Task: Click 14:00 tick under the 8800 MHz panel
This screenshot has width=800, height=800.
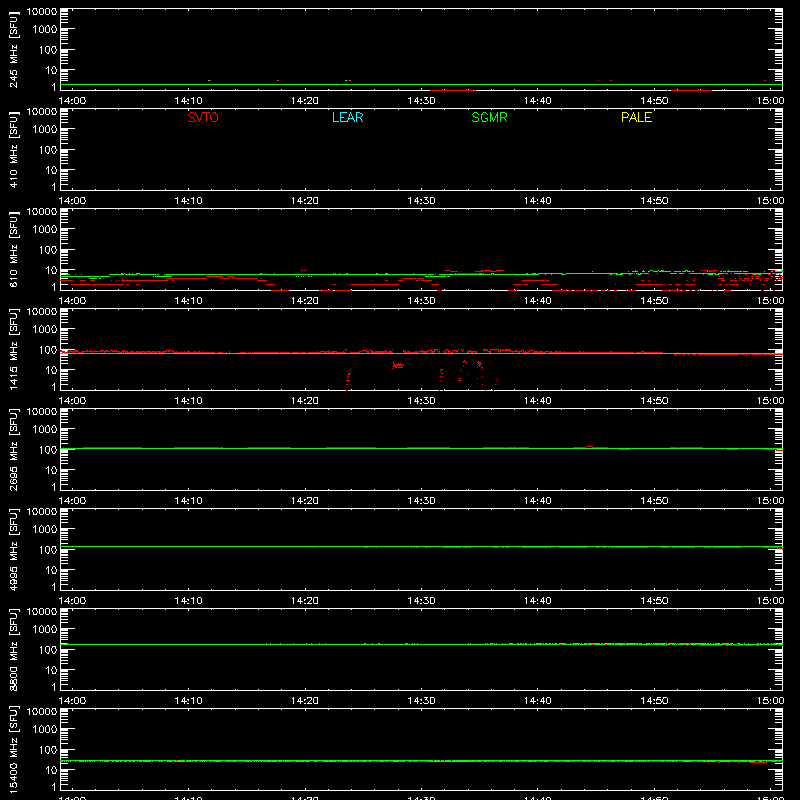Action: pos(72,701)
